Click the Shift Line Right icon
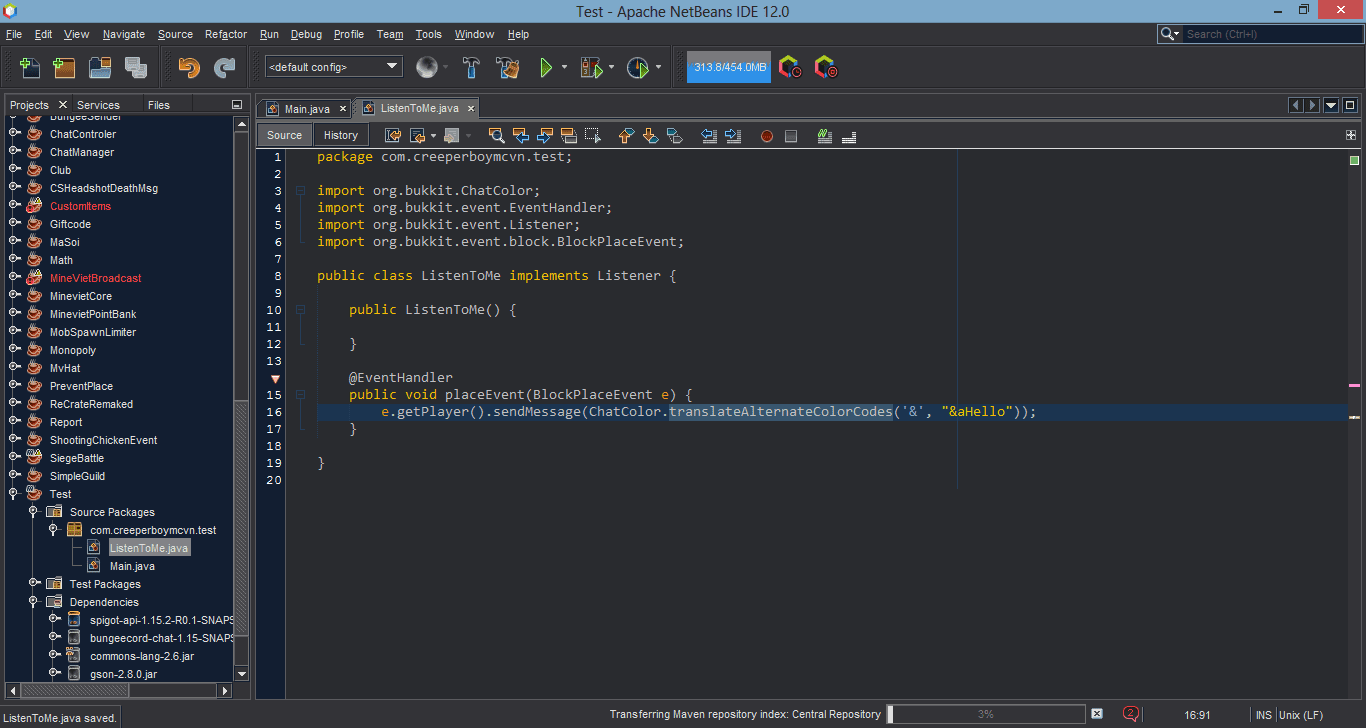The width and height of the screenshot is (1366, 728). tap(733, 135)
